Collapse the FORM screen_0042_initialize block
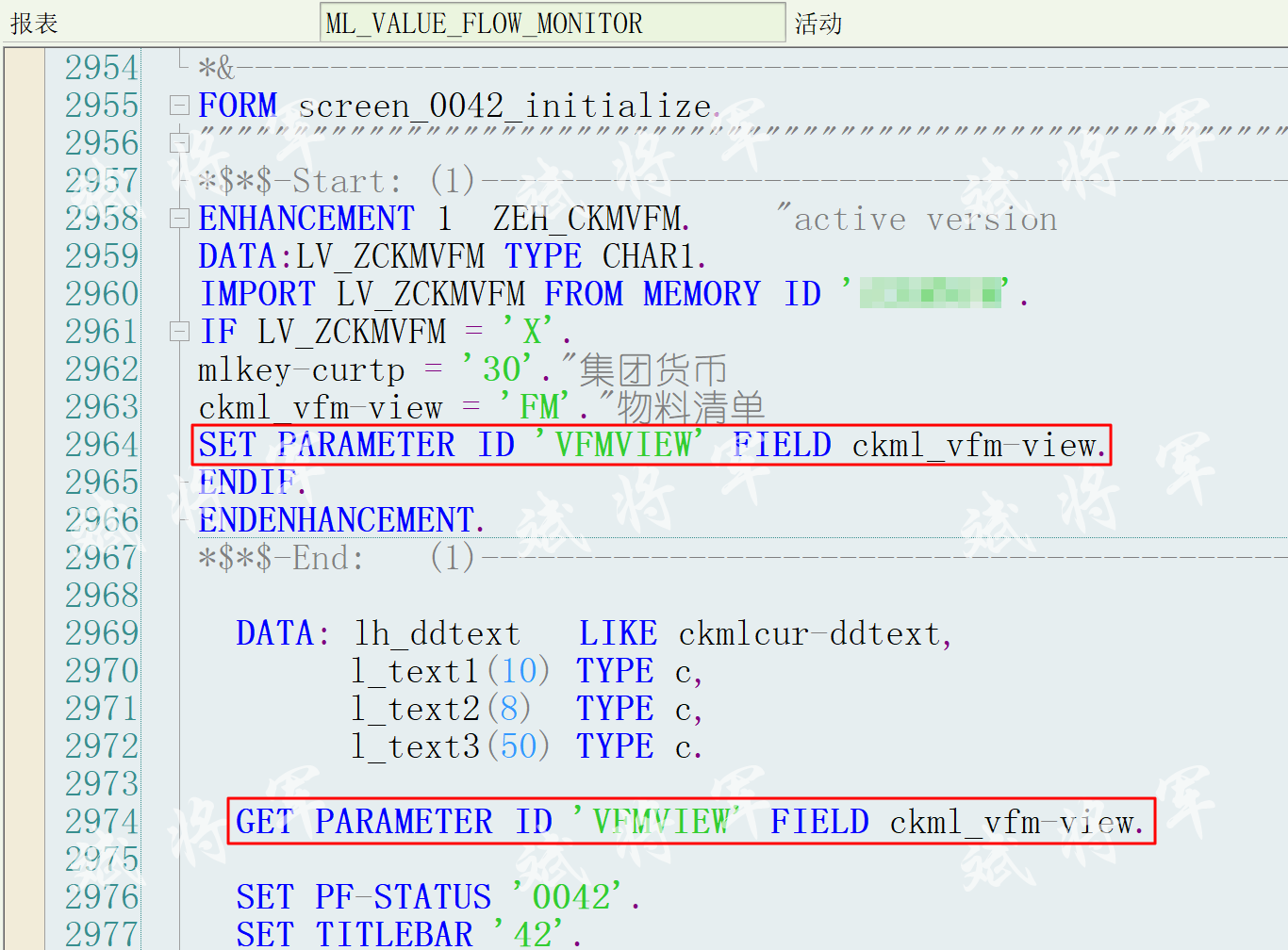Viewport: 1288px width, 950px height. 179,105
